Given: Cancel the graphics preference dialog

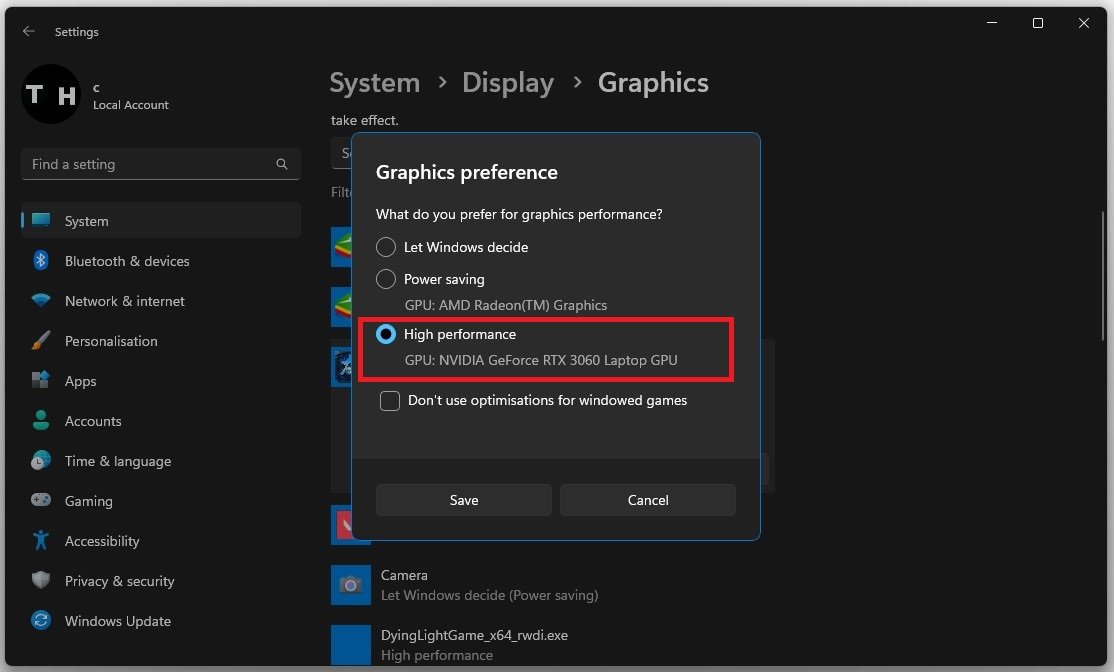Looking at the screenshot, I should point(647,500).
